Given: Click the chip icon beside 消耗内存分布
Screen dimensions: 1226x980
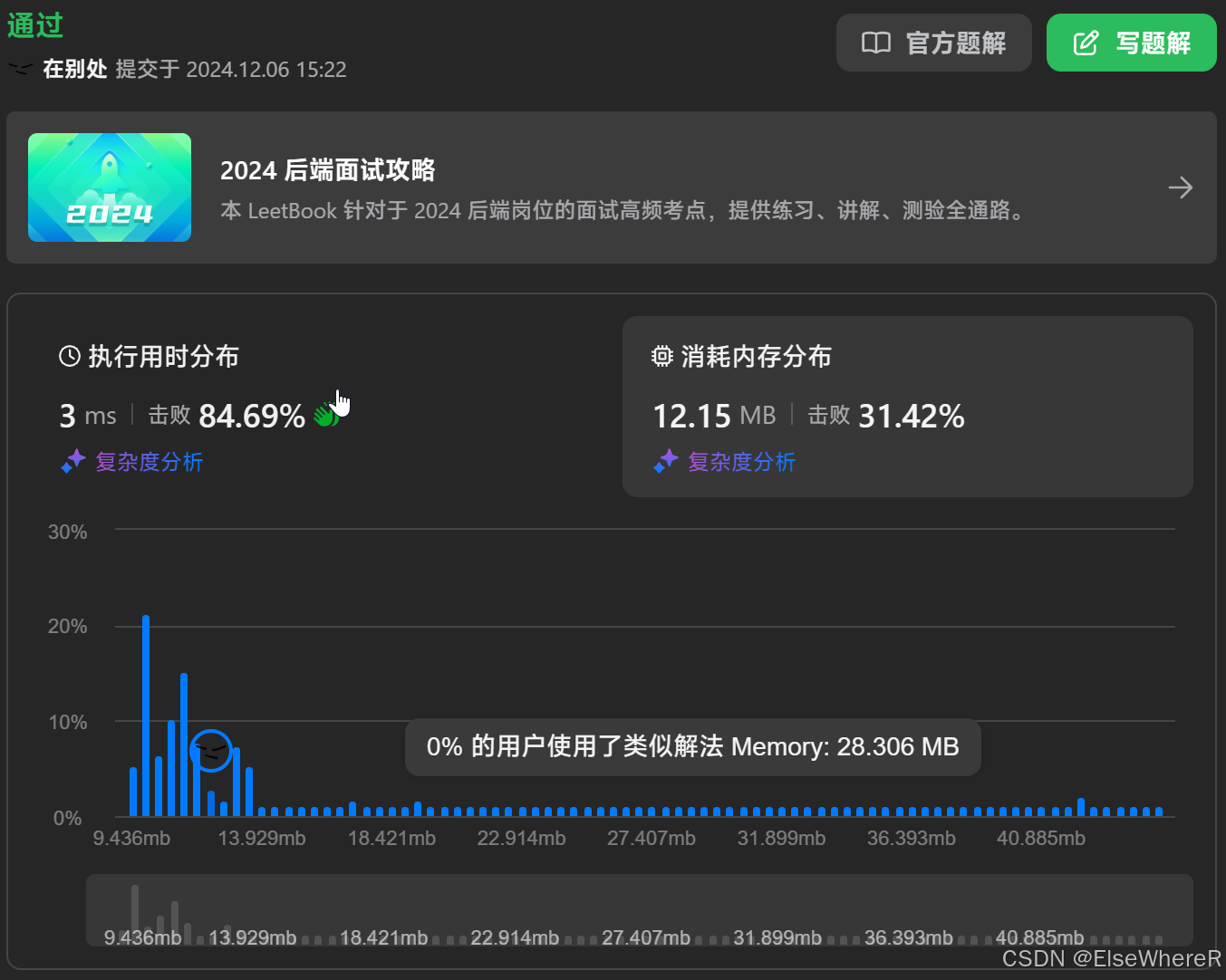Looking at the screenshot, I should (662, 356).
